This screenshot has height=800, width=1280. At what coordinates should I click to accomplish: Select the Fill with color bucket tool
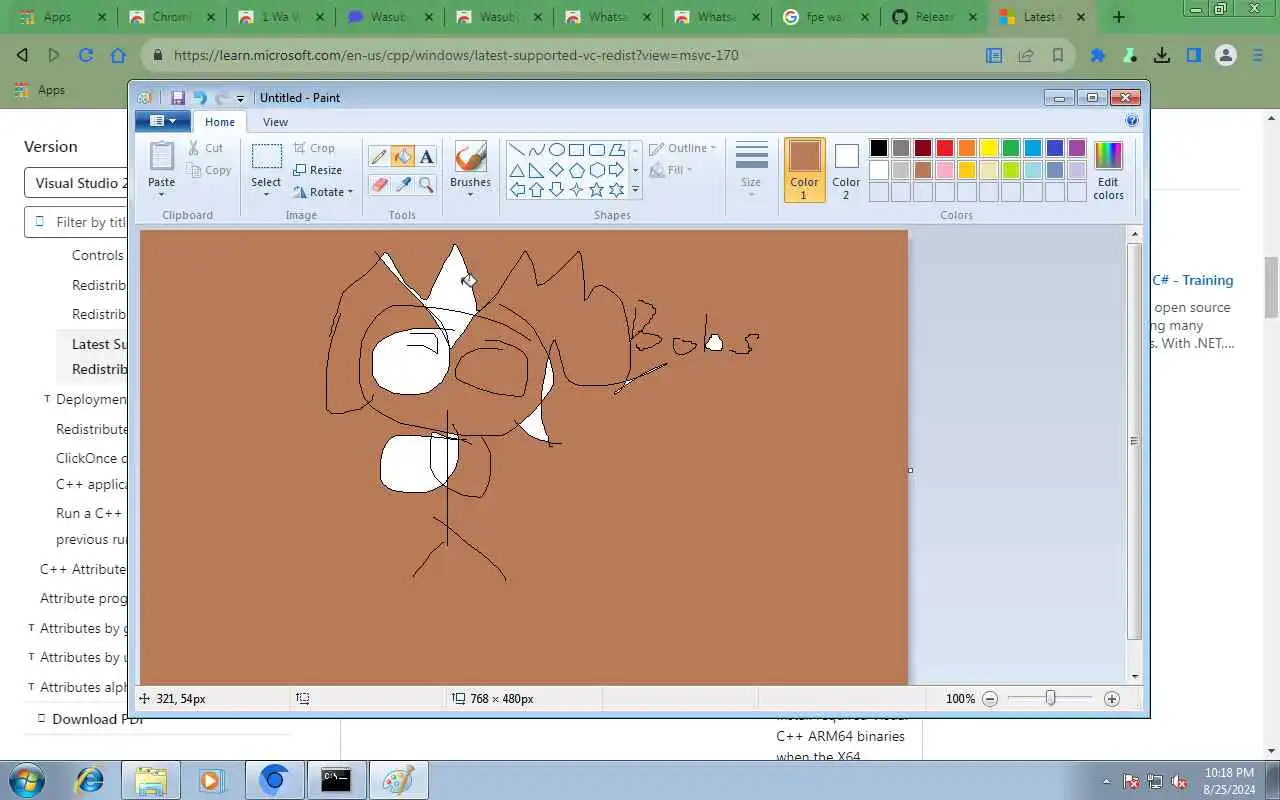pos(403,157)
